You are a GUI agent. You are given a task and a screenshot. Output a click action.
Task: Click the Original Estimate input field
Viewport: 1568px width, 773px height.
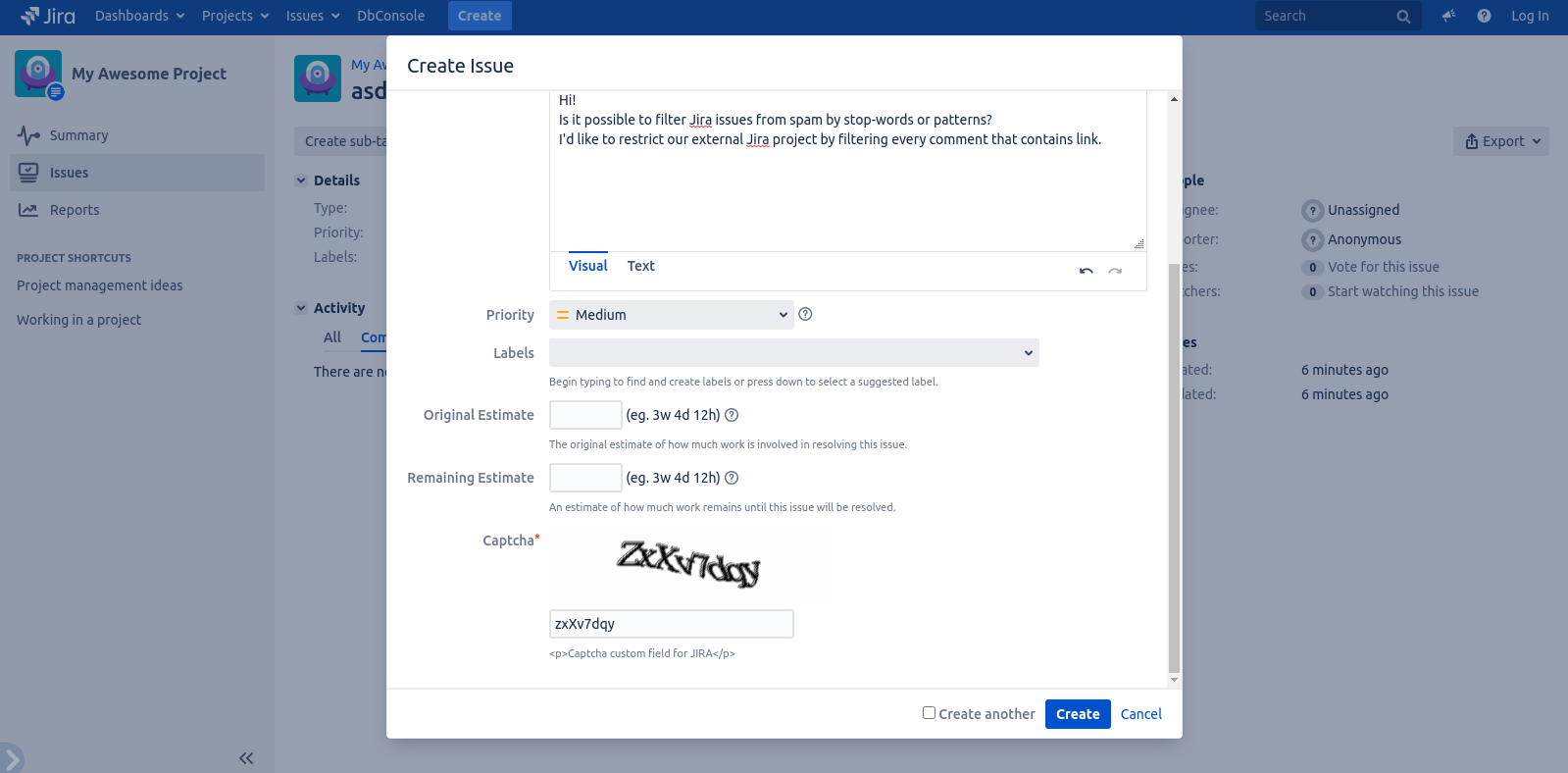click(x=585, y=415)
